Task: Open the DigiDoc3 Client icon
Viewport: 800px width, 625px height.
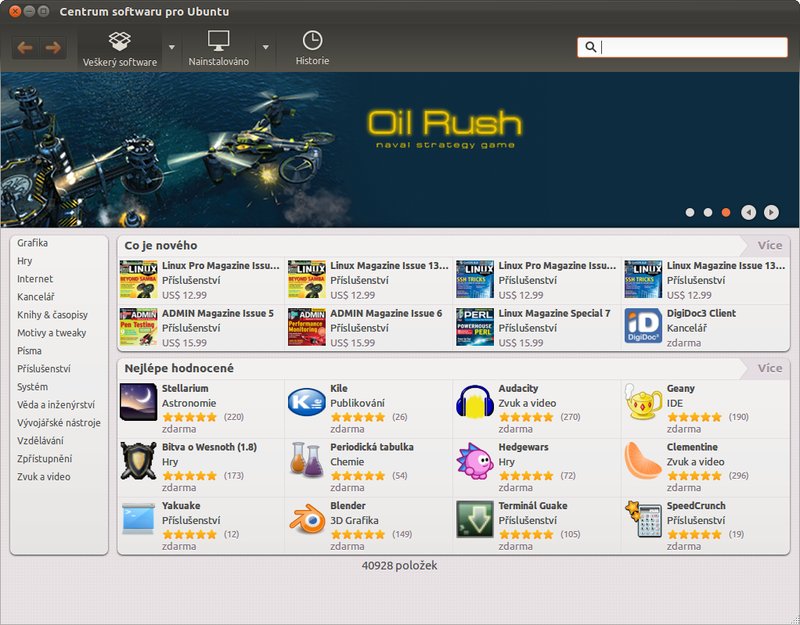Action: (x=643, y=327)
